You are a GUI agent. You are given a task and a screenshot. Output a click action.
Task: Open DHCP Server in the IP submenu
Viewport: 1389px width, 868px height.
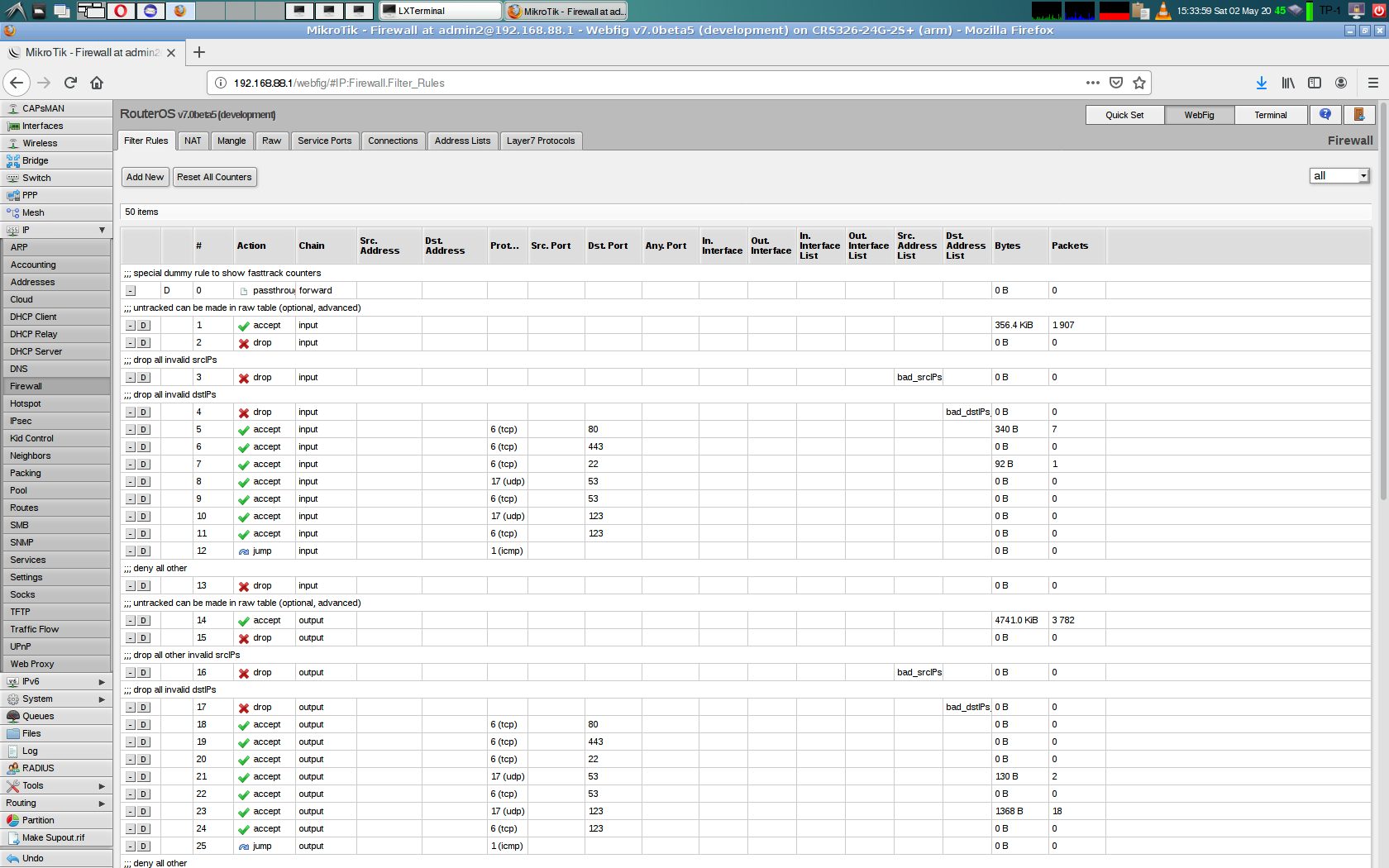(x=58, y=351)
